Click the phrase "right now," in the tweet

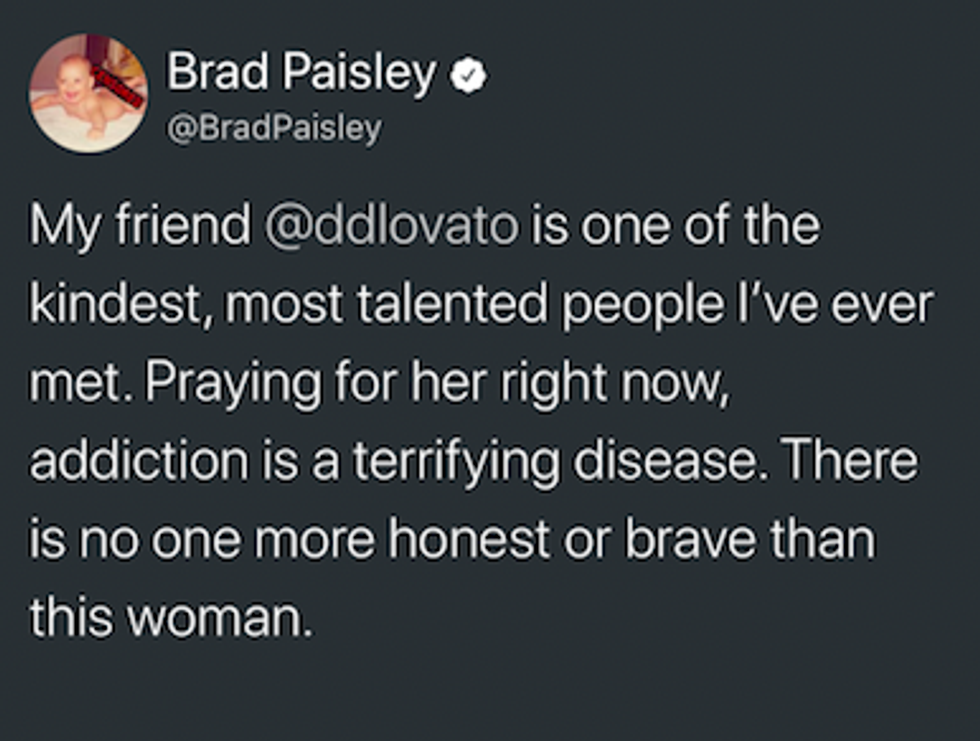(x=648, y=382)
